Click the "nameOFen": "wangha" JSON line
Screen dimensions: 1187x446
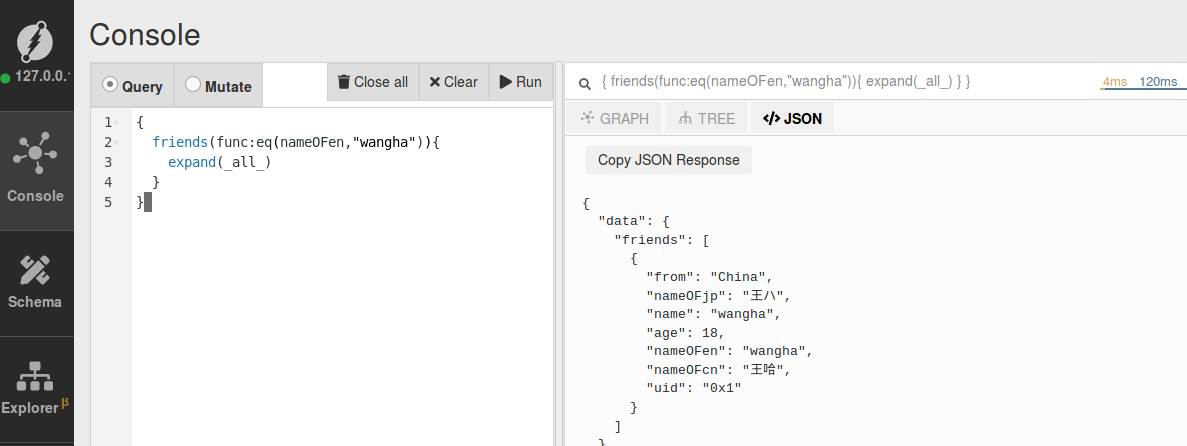point(729,351)
